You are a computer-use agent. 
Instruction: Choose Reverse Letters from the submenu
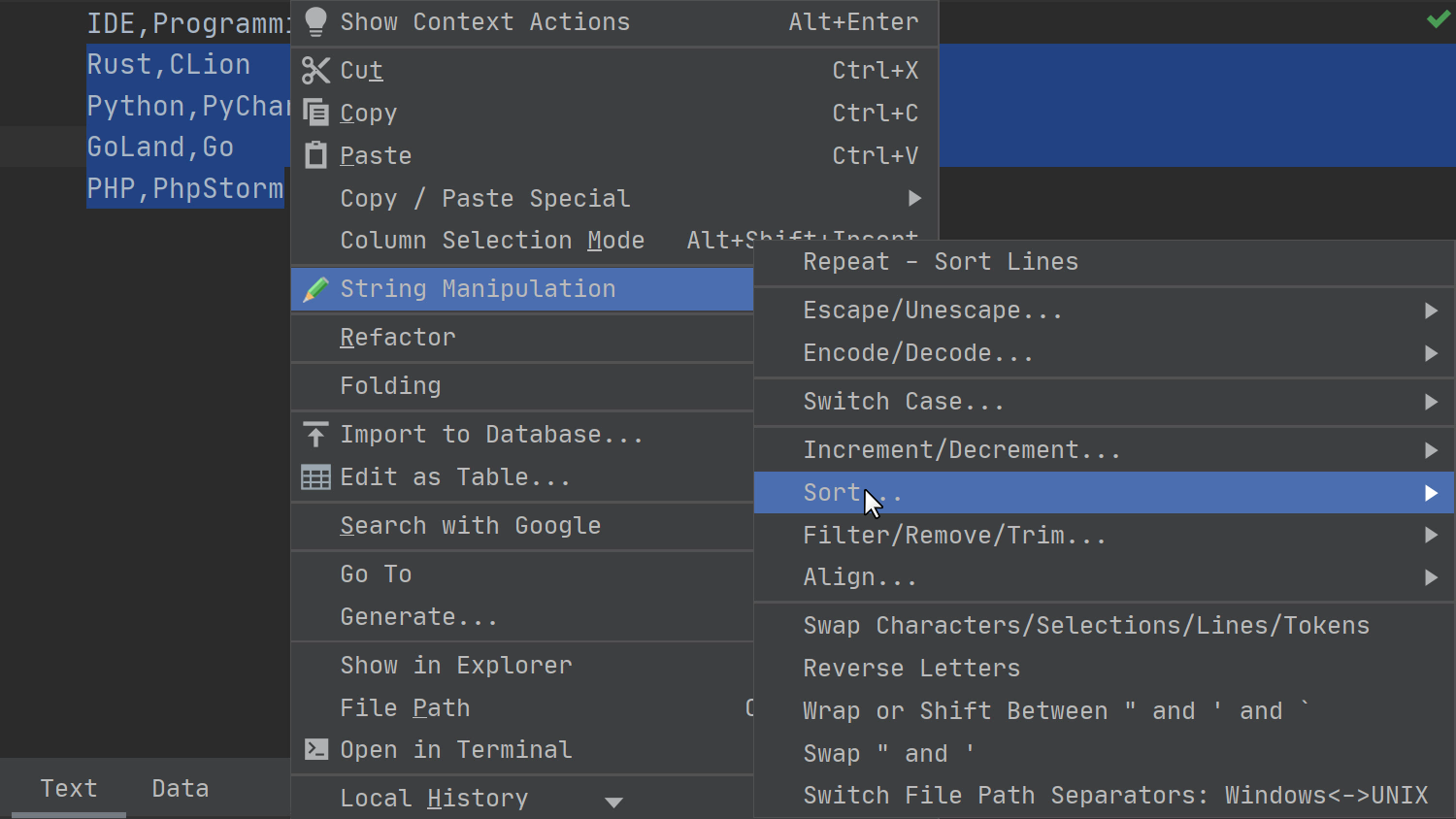(x=910, y=668)
